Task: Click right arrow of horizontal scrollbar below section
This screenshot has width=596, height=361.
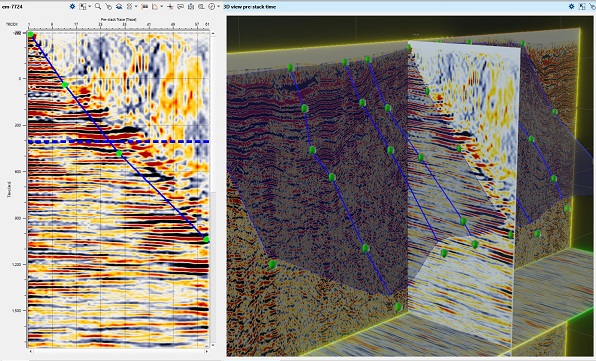Action: (206, 352)
